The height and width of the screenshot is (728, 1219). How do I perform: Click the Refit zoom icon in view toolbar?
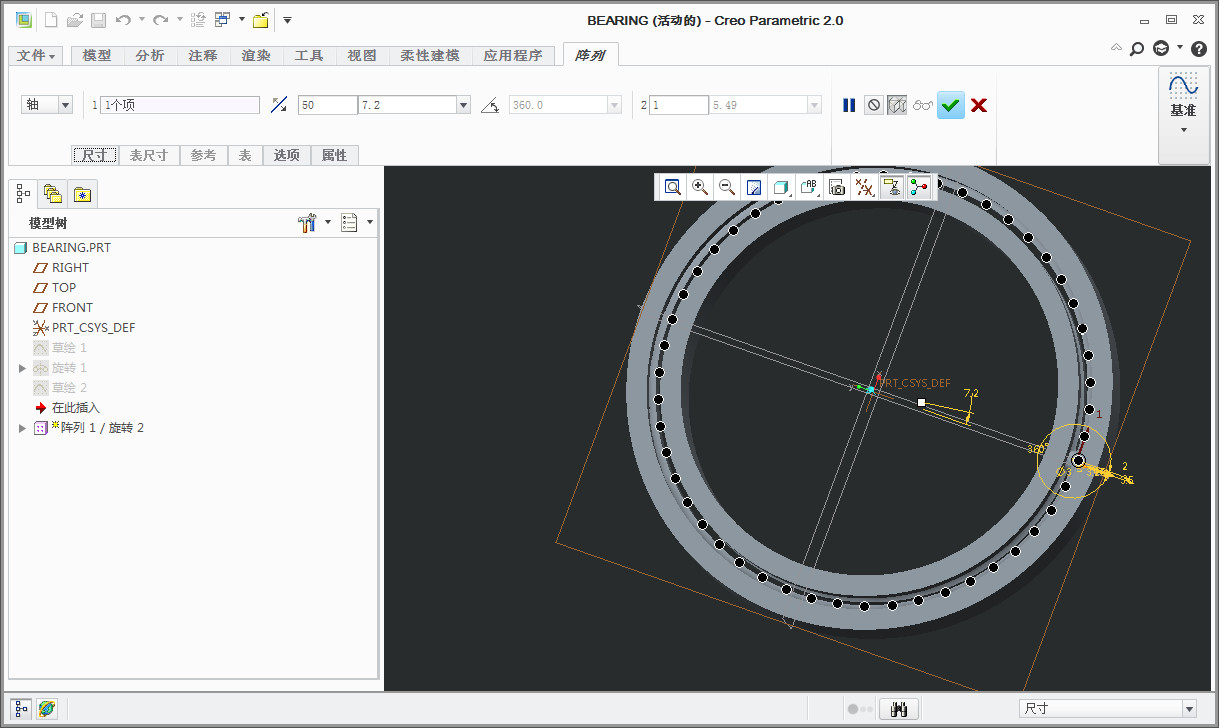pyautogui.click(x=673, y=187)
